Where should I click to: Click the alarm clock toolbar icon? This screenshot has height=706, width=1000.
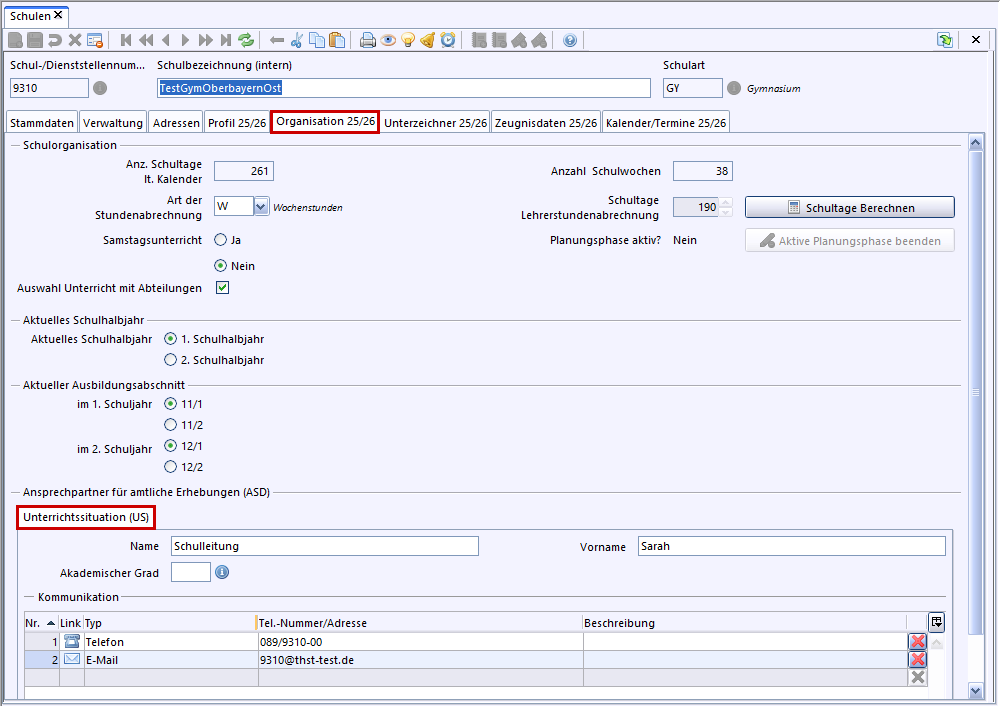[x=448, y=40]
